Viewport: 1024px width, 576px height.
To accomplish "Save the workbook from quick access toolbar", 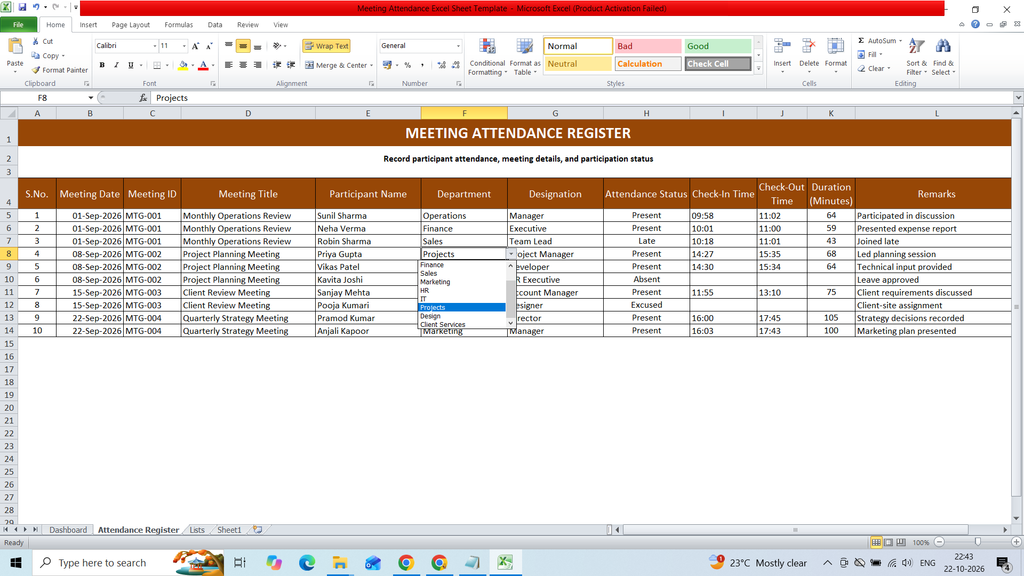I will click(22, 7).
